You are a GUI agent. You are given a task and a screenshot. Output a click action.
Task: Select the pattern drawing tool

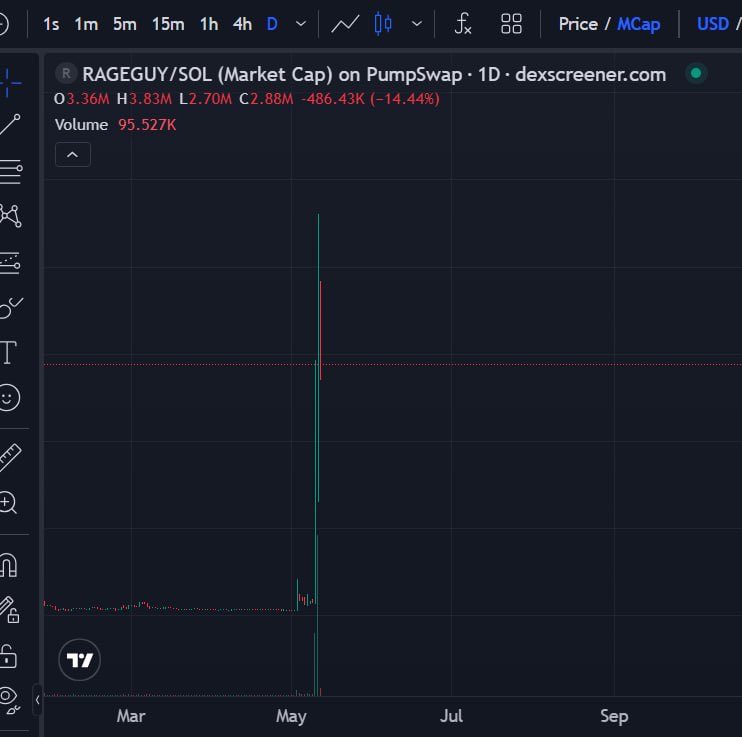point(10,216)
